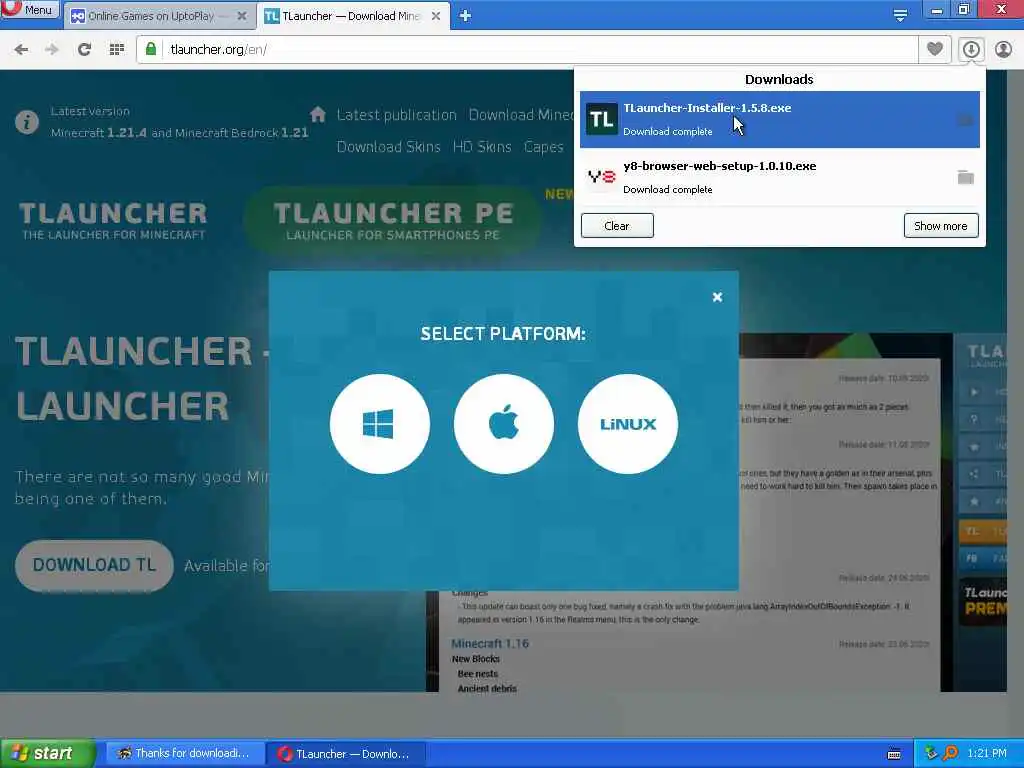Reload the page
Screen dimensions: 1024x768
pyautogui.click(x=84, y=50)
